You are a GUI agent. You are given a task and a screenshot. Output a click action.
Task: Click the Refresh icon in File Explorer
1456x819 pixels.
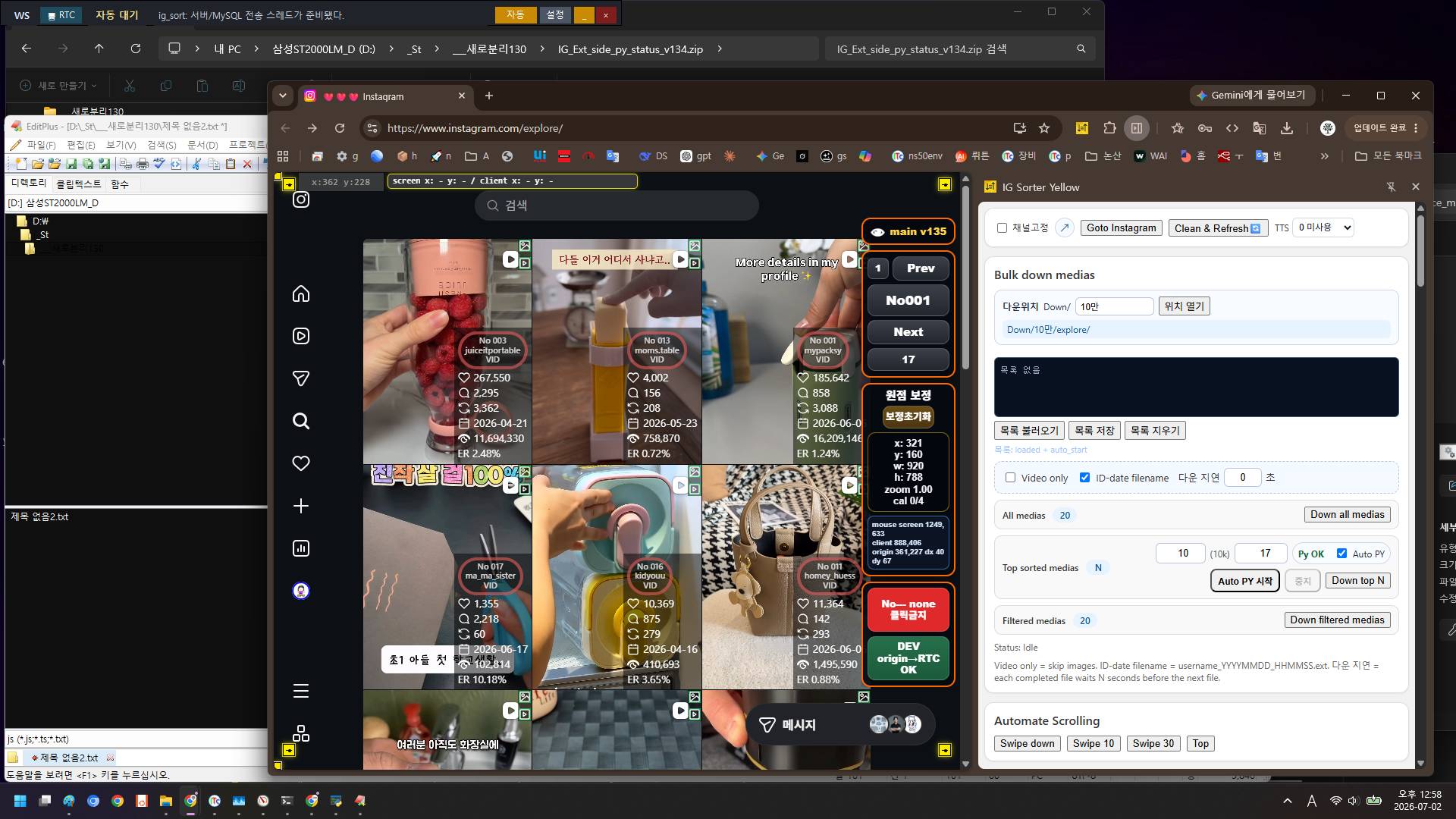point(136,49)
